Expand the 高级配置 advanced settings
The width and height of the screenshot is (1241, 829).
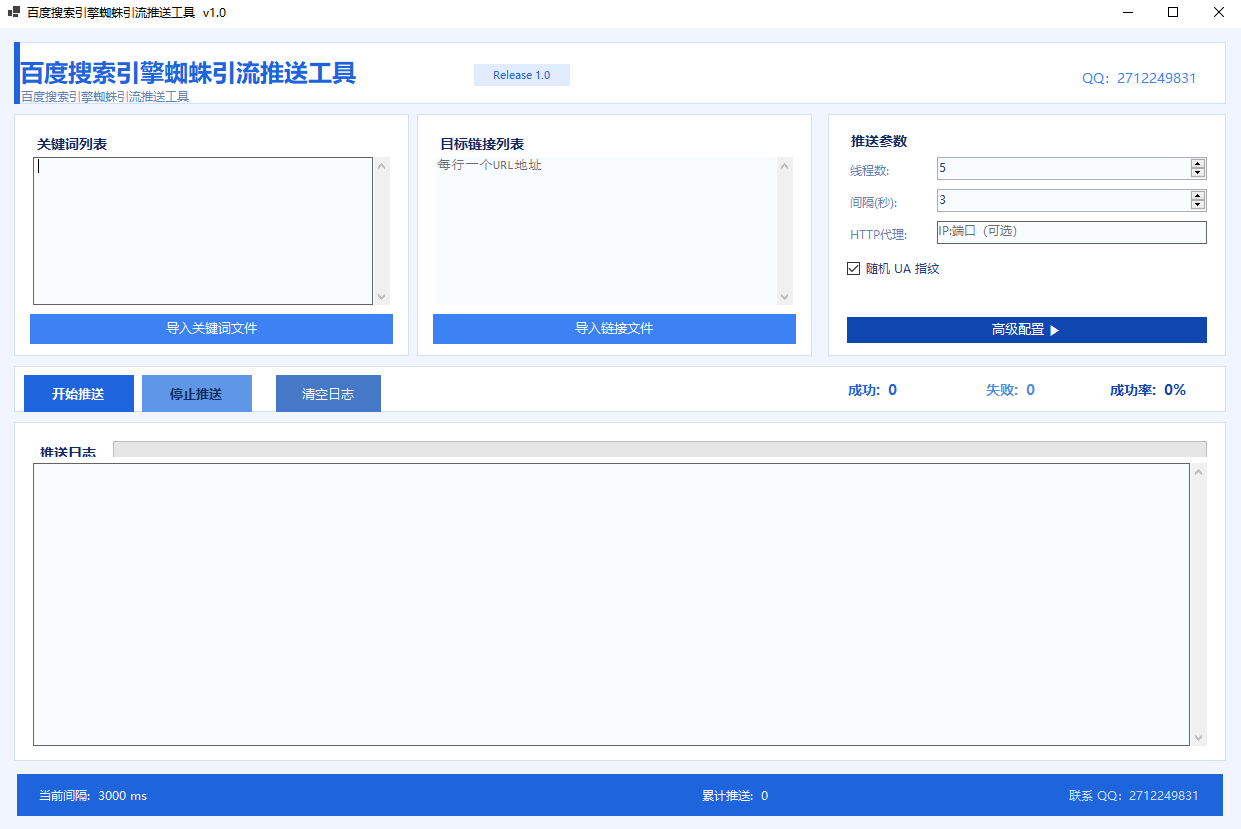[1026, 330]
